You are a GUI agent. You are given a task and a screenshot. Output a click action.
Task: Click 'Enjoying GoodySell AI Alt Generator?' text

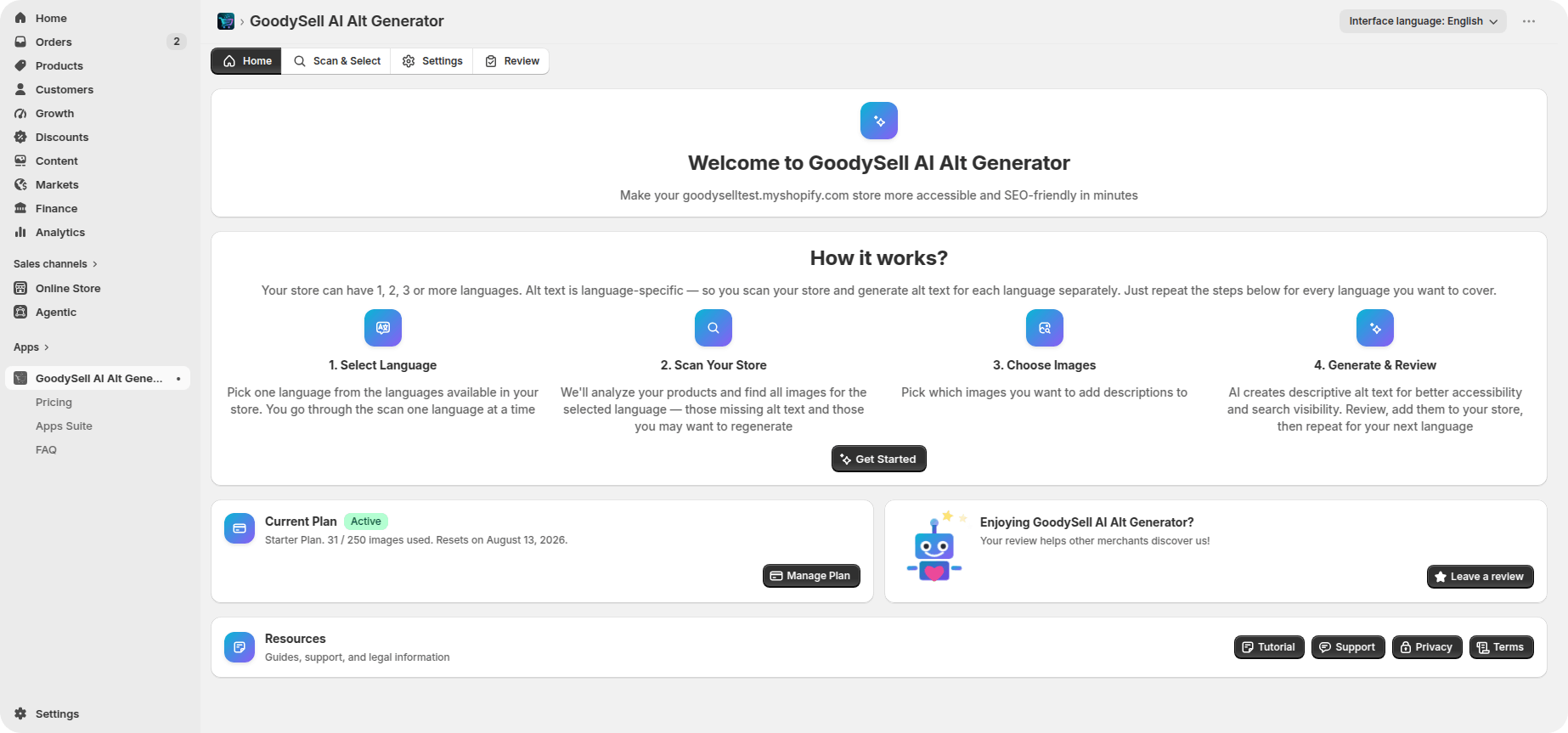click(x=1087, y=522)
